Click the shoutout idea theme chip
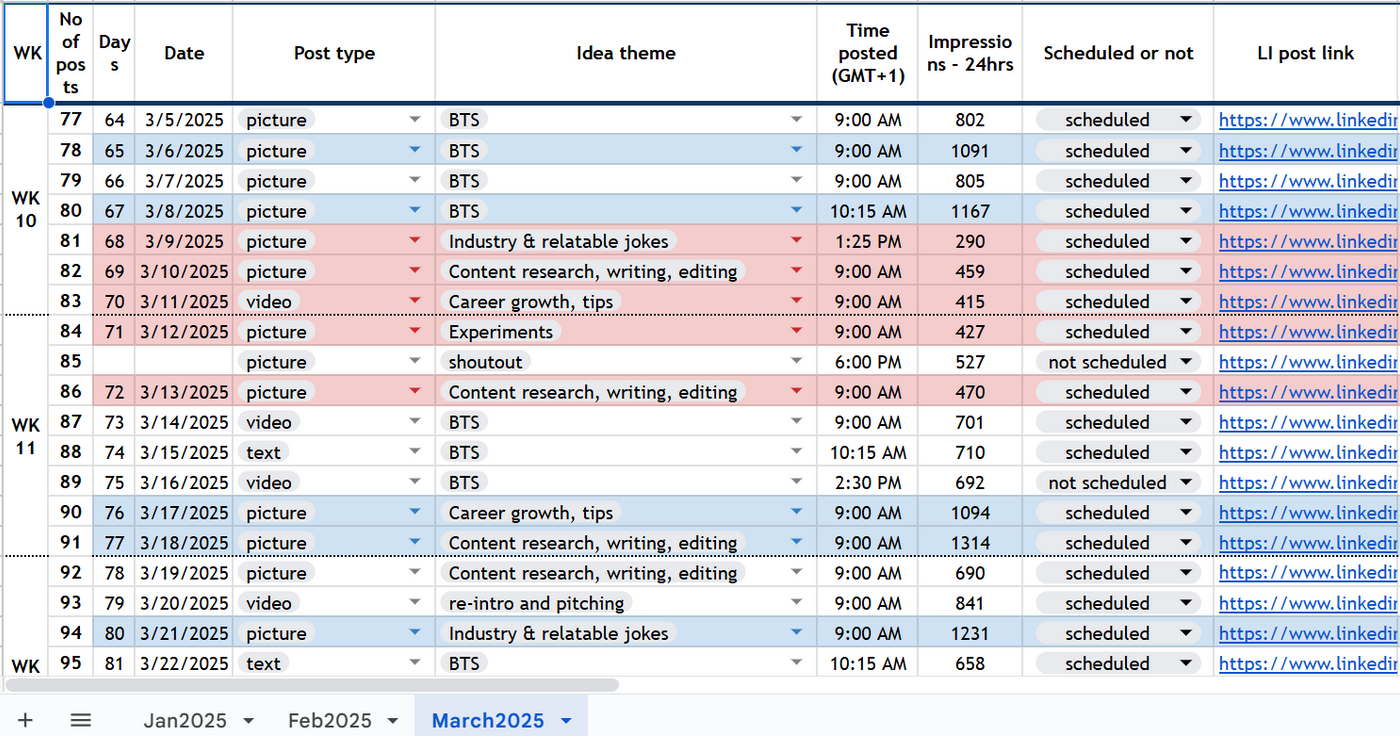The width and height of the screenshot is (1400, 736). pos(485,362)
